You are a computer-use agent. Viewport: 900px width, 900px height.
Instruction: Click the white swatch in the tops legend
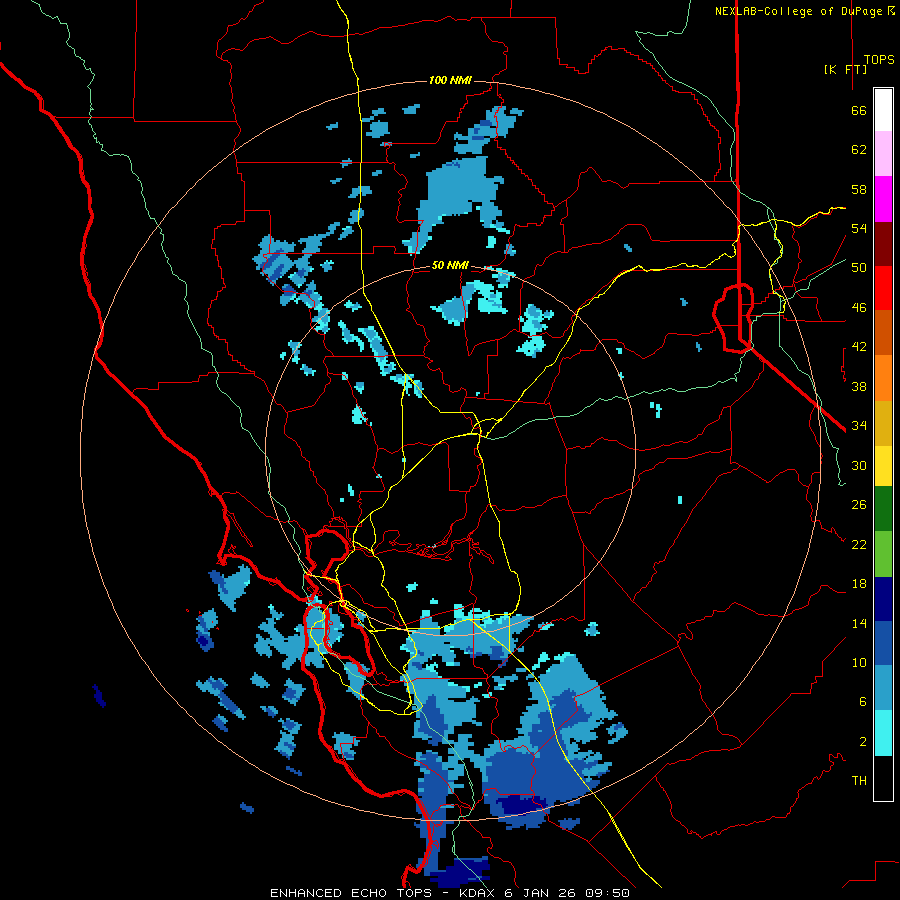point(883,110)
